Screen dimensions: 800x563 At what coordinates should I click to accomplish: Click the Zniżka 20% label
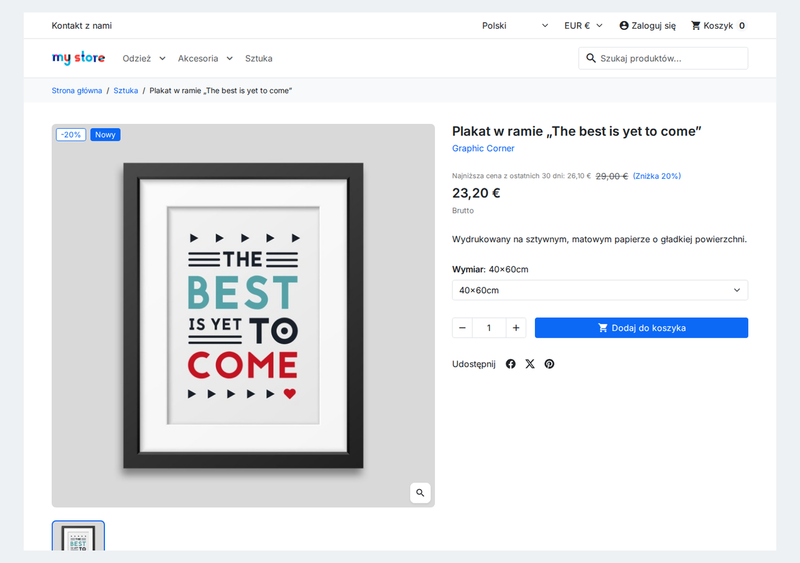pyautogui.click(x=657, y=176)
